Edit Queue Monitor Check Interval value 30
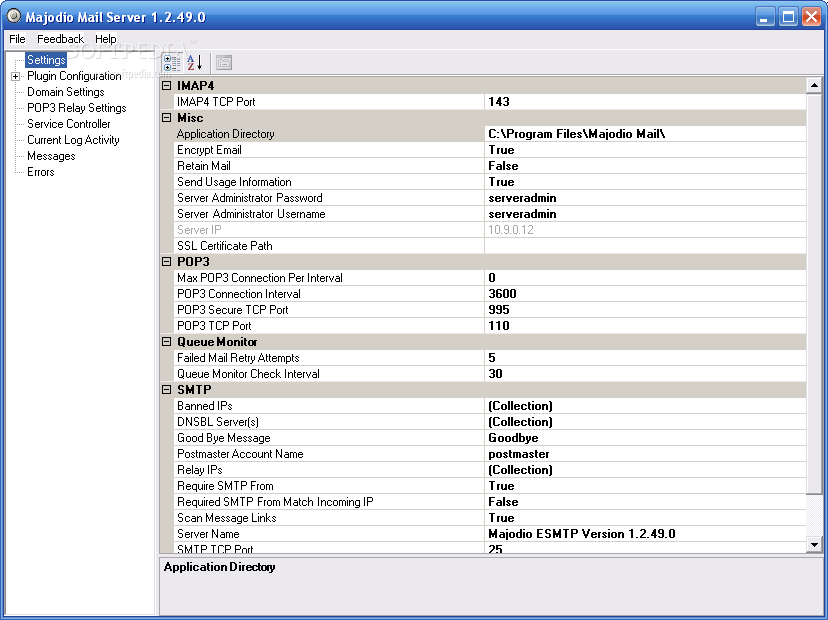Viewport: 828px width, 620px height. (x=645, y=374)
